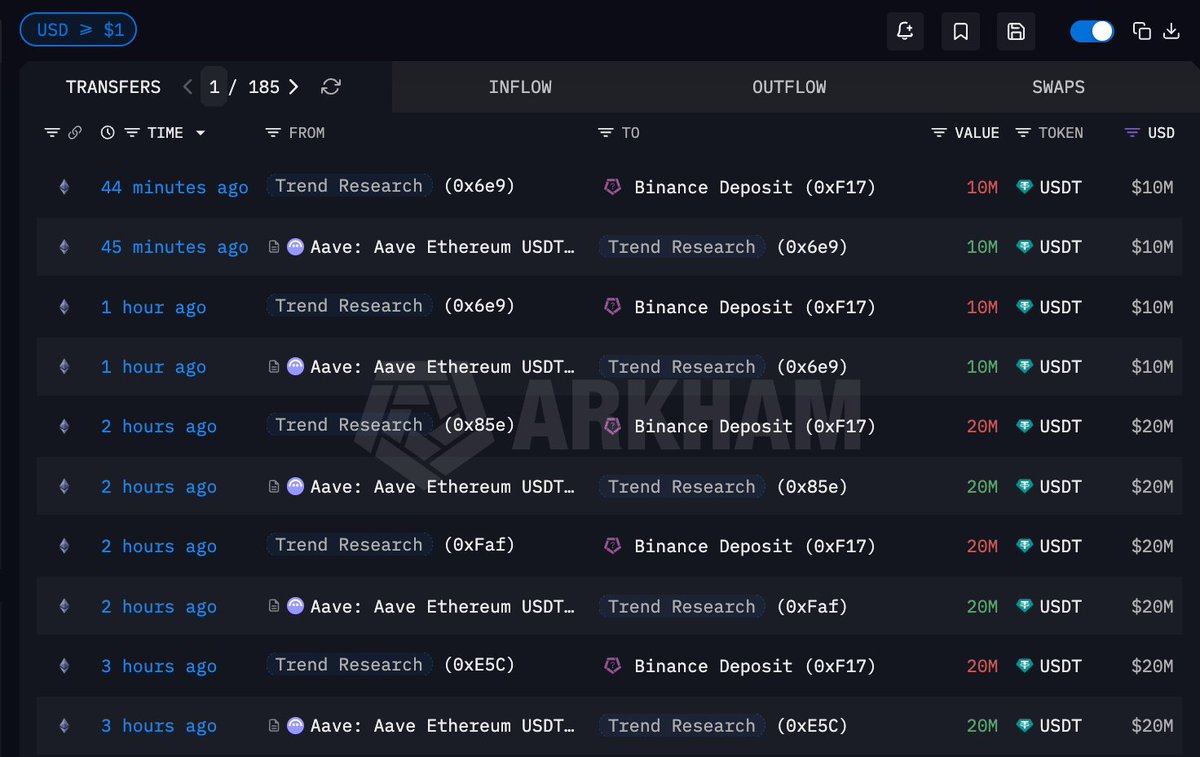
Task: Click the link chain icon in the header
Action: 74,133
